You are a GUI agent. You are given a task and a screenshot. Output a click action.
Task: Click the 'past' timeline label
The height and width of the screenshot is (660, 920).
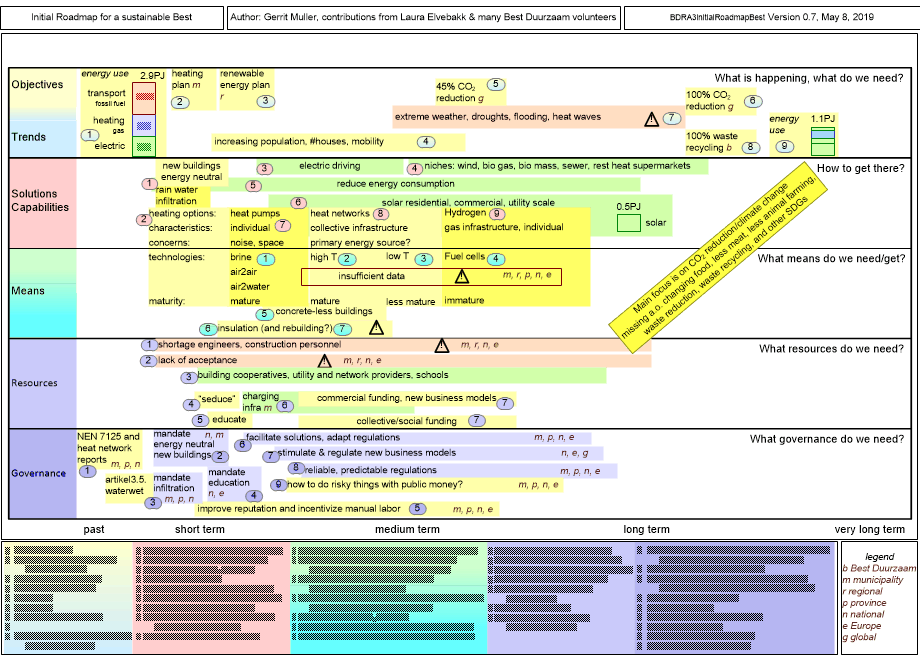[94, 529]
